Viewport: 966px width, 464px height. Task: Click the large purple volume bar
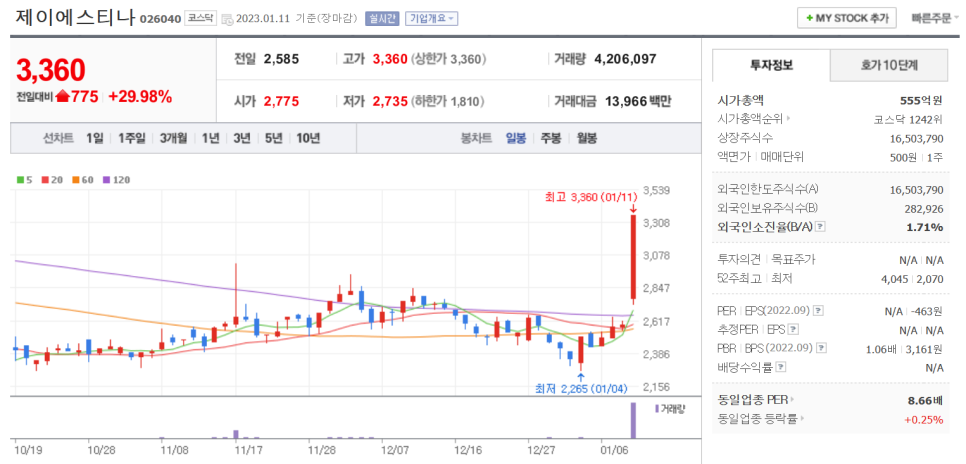[x=633, y=421]
